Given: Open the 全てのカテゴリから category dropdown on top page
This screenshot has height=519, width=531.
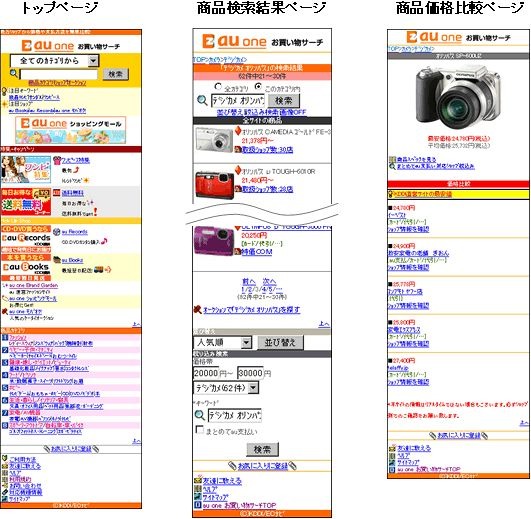Looking at the screenshot, I should click(x=55, y=61).
